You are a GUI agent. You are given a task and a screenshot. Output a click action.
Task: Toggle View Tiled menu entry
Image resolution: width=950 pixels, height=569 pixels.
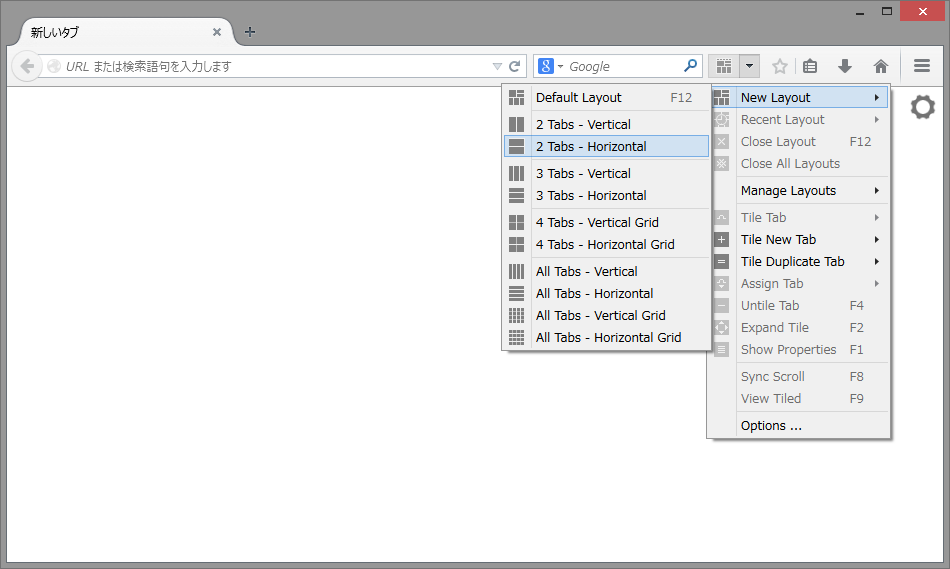tap(799, 399)
